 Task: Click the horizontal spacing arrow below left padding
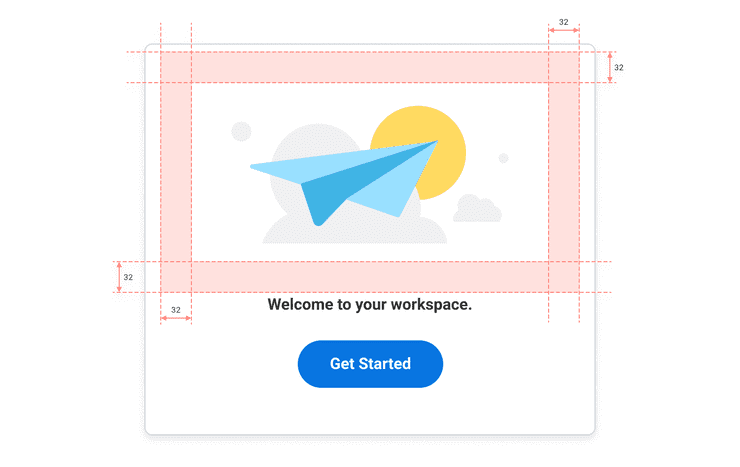176,318
